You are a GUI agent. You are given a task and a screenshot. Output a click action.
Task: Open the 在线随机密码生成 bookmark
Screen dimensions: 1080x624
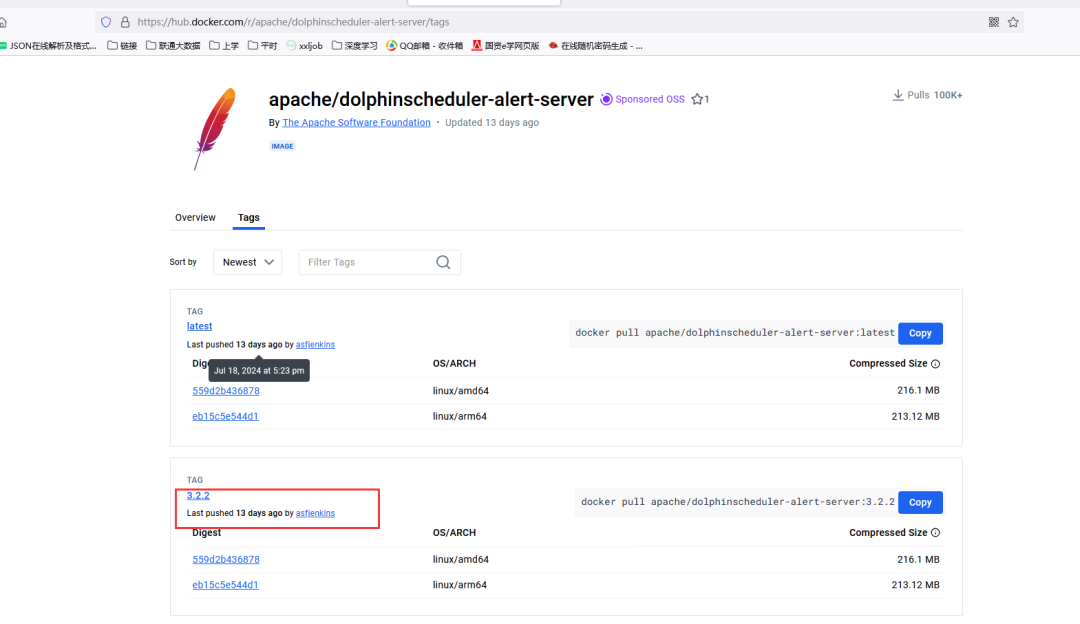[x=595, y=46]
